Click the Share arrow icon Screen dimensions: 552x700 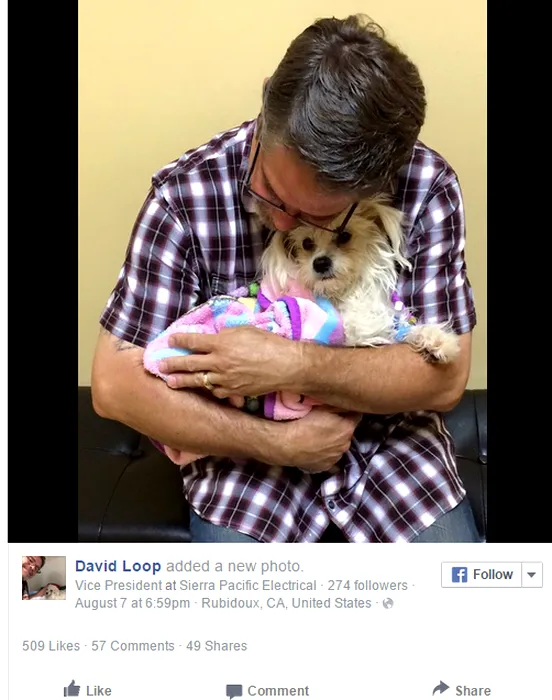tap(441, 688)
